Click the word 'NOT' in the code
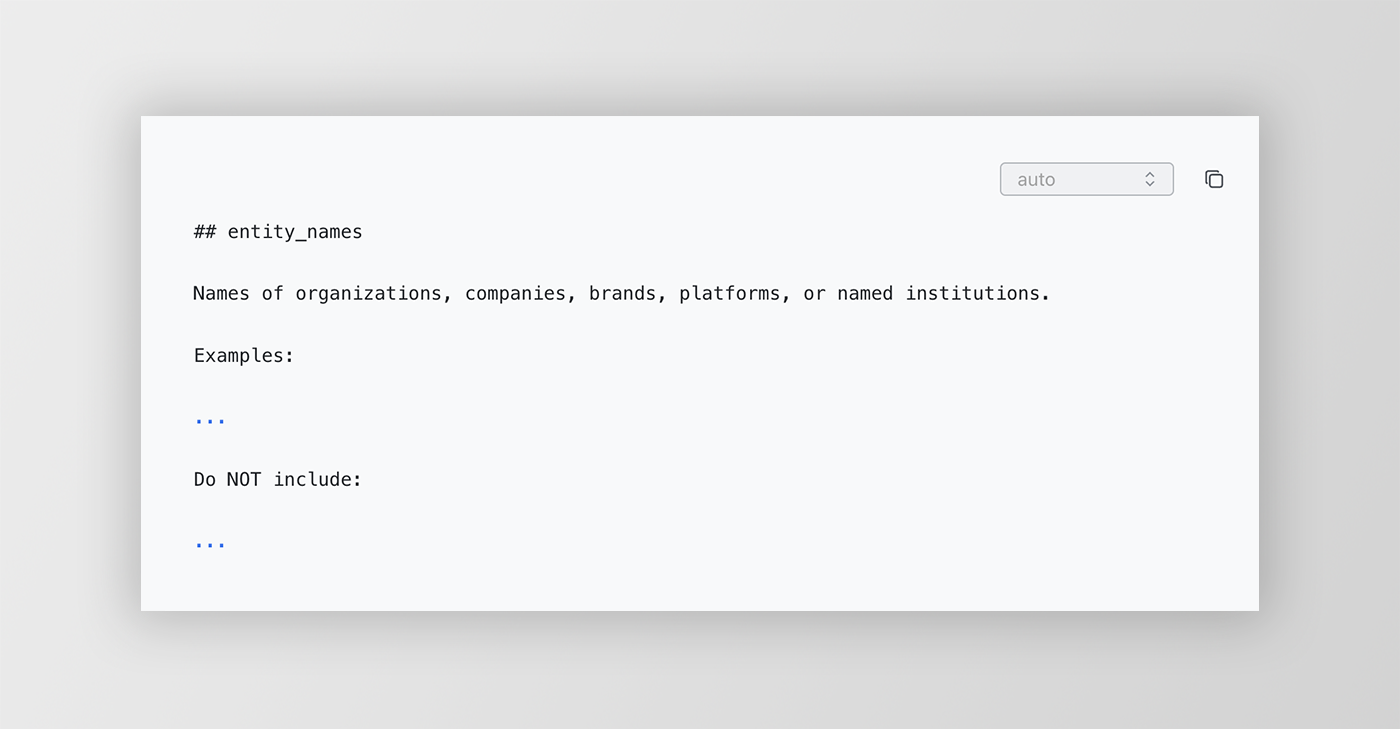Screen dimensions: 1400x729 [x=244, y=479]
